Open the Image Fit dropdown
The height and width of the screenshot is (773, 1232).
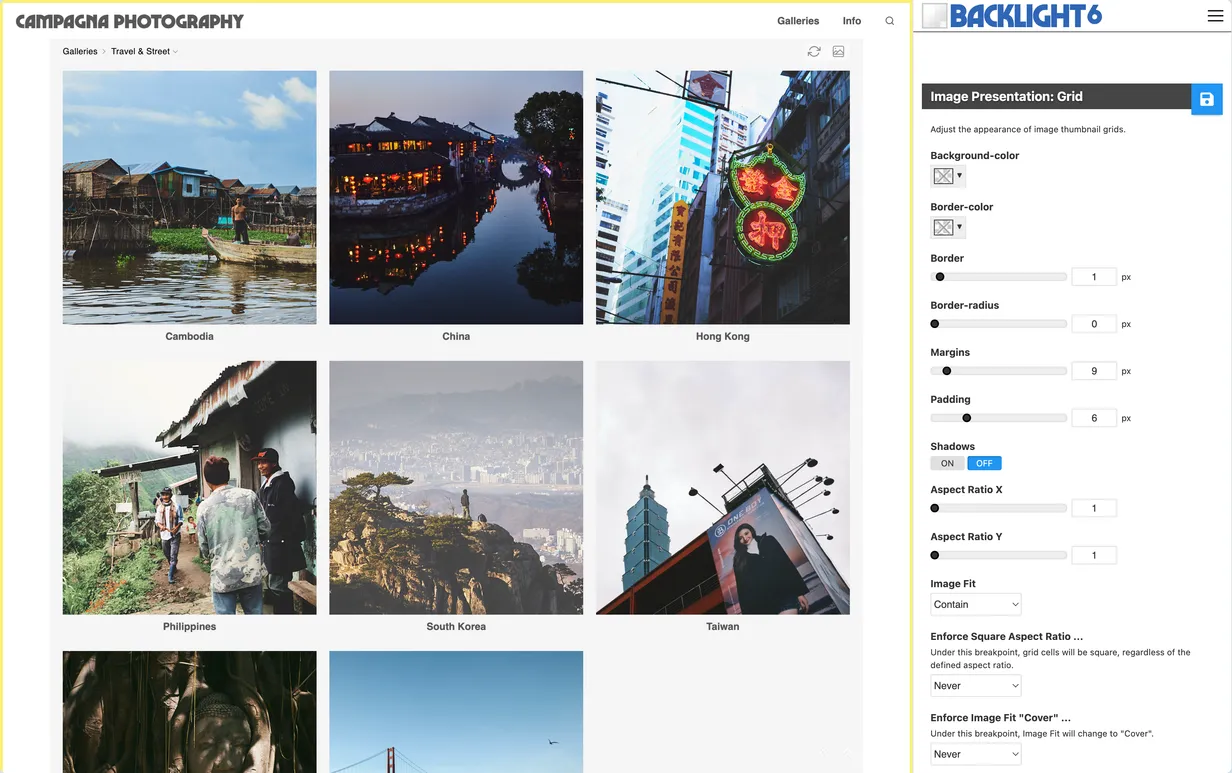click(x=976, y=604)
